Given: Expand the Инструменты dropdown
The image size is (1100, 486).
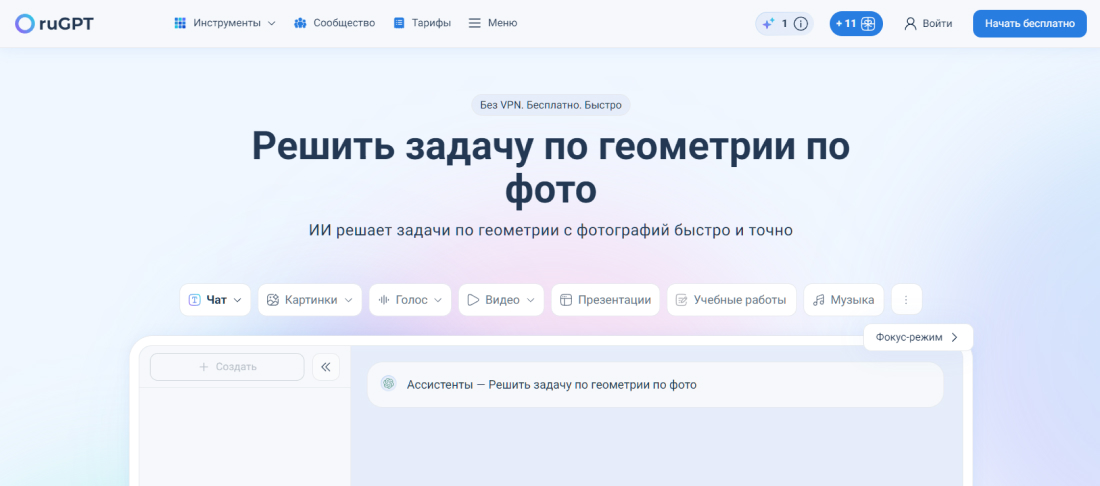Looking at the screenshot, I should coord(224,23).
